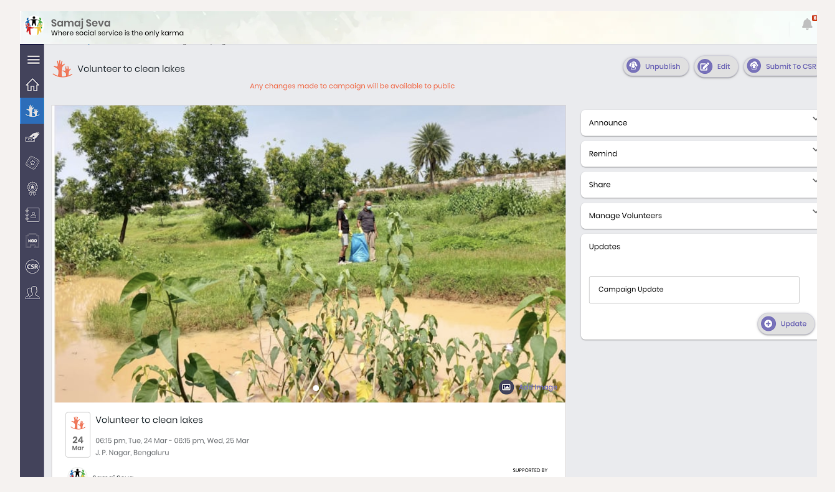835x492 pixels.
Task: Expand the Share panel
Action: (699, 185)
